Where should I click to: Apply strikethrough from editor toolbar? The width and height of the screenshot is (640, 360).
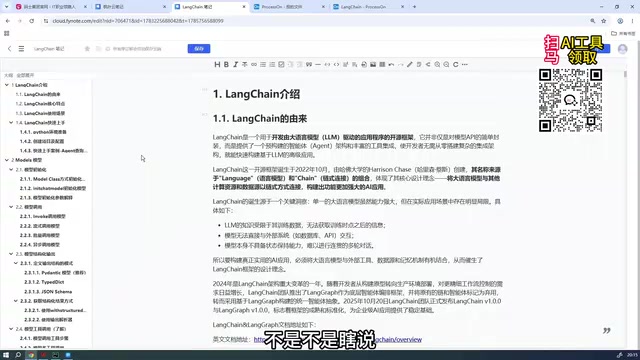pyautogui.click(x=244, y=64)
